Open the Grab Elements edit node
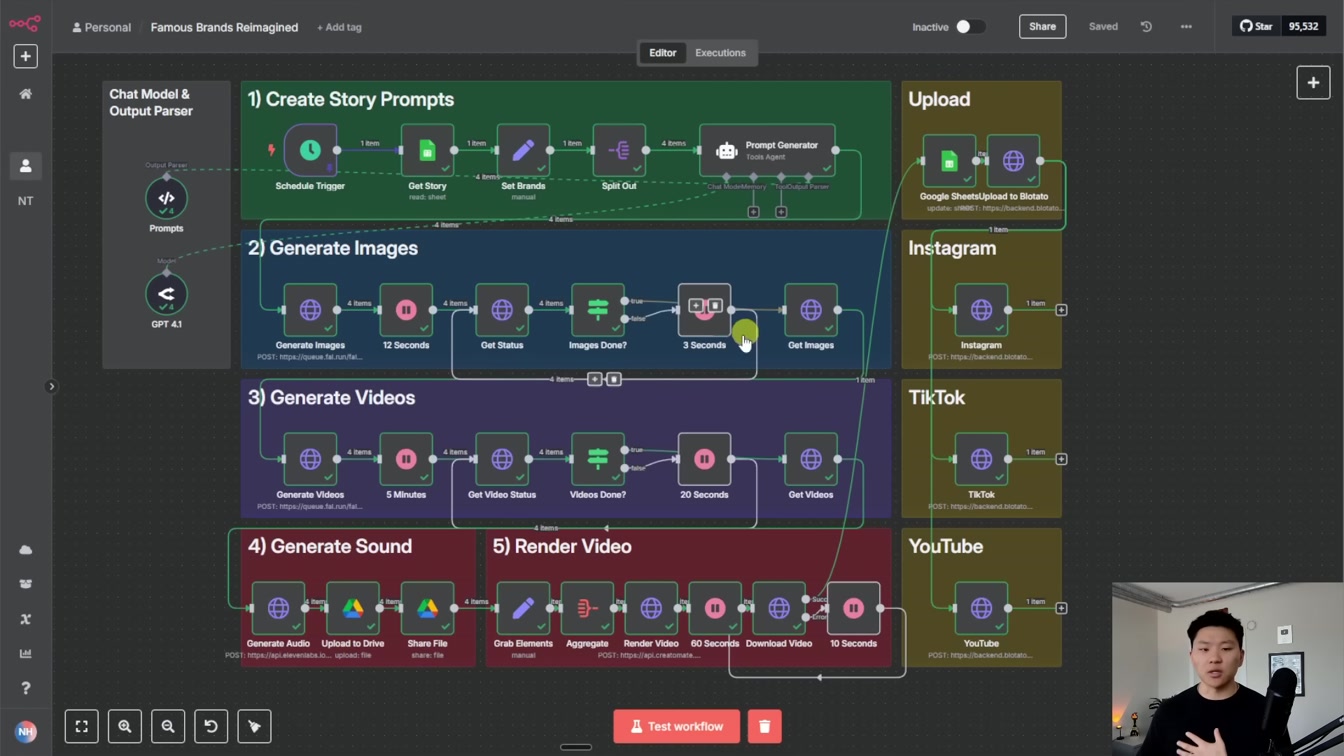Viewport: 1344px width, 756px height. pos(523,608)
